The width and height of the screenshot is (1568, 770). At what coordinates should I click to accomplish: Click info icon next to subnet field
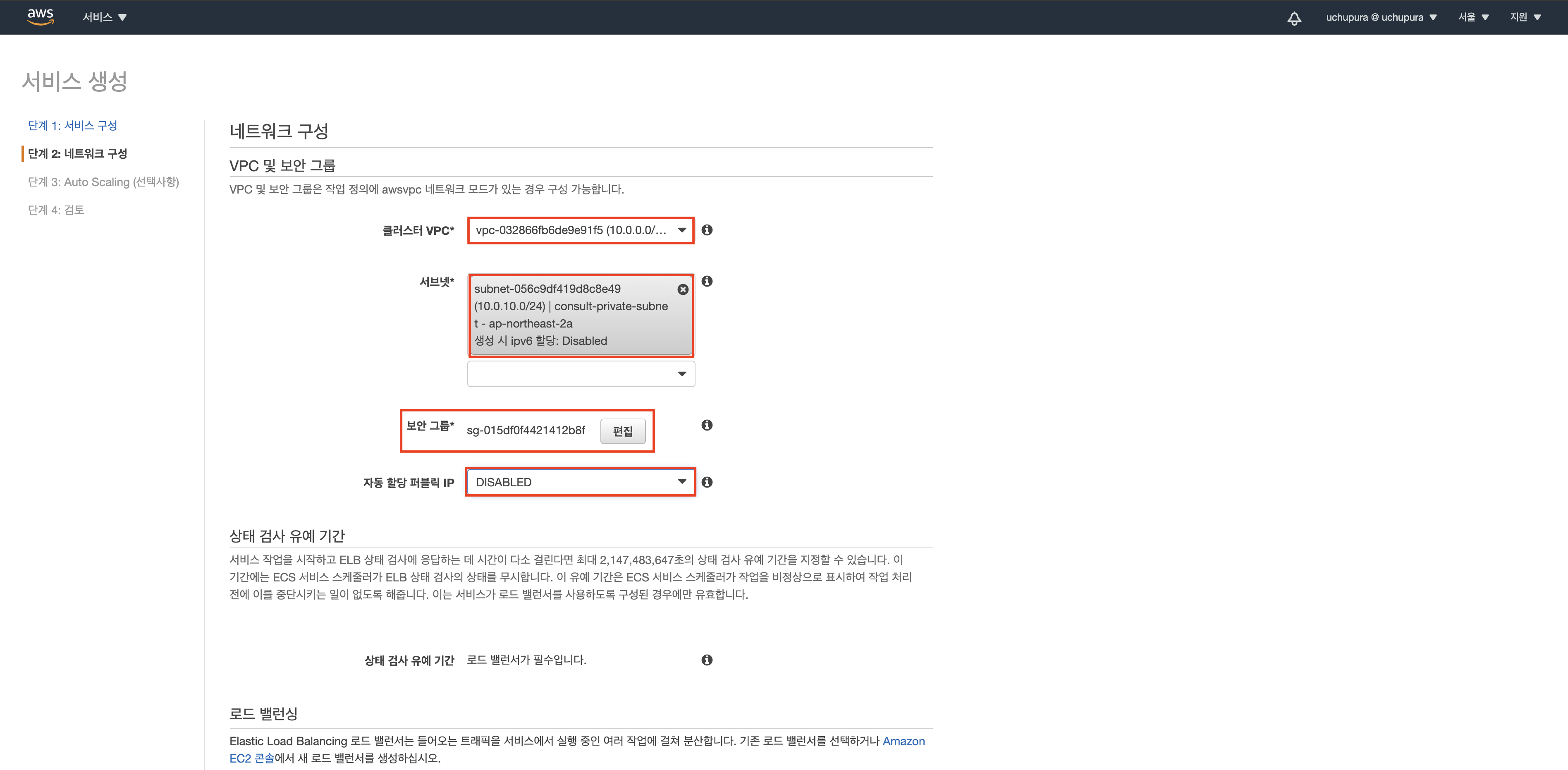(707, 281)
